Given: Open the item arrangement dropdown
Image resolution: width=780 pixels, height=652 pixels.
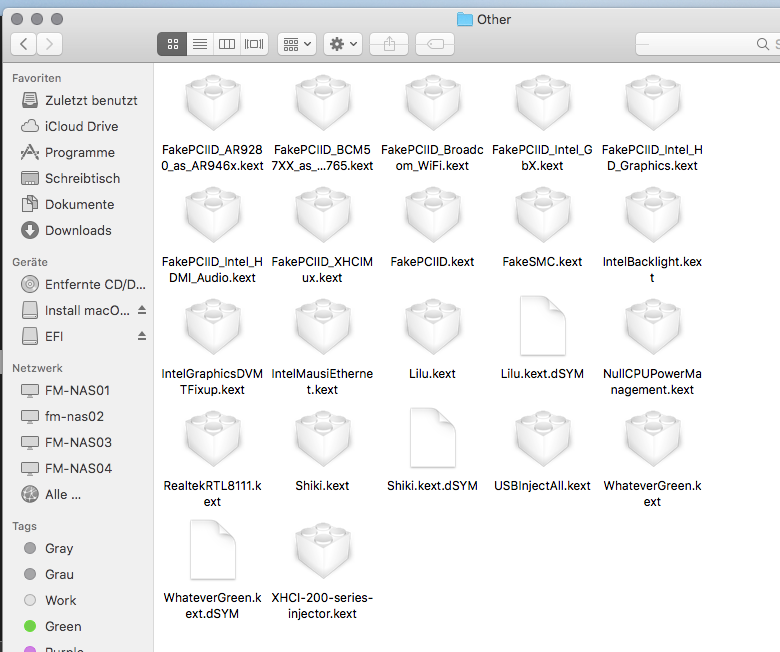Looking at the screenshot, I should click(x=297, y=44).
